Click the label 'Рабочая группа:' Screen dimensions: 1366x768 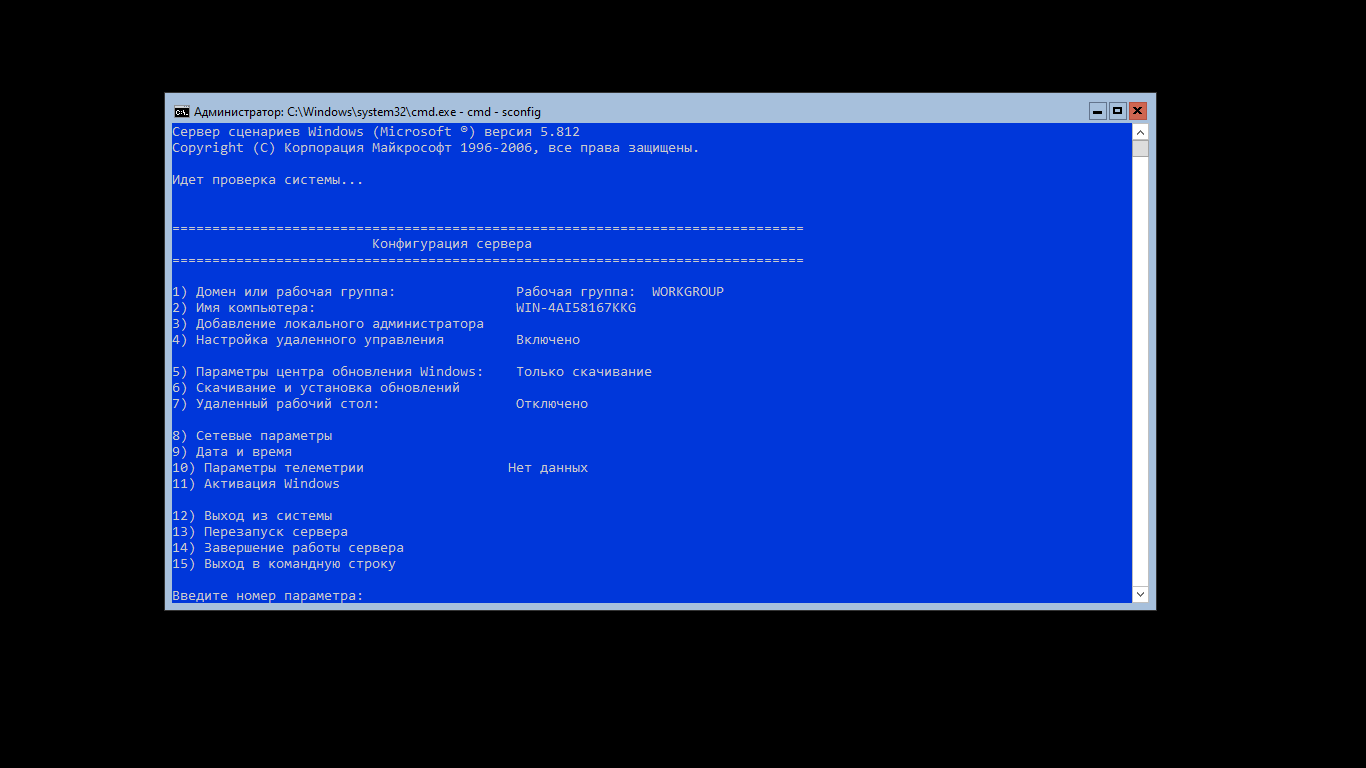point(576,292)
